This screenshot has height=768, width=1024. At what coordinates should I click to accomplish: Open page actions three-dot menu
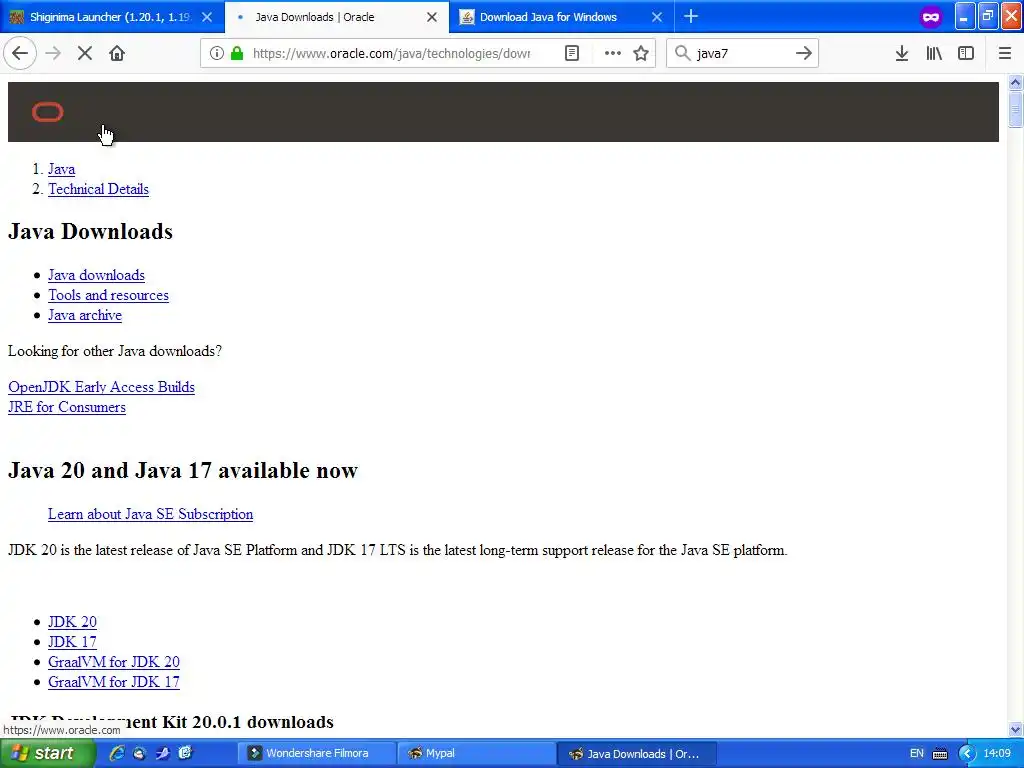pos(612,54)
